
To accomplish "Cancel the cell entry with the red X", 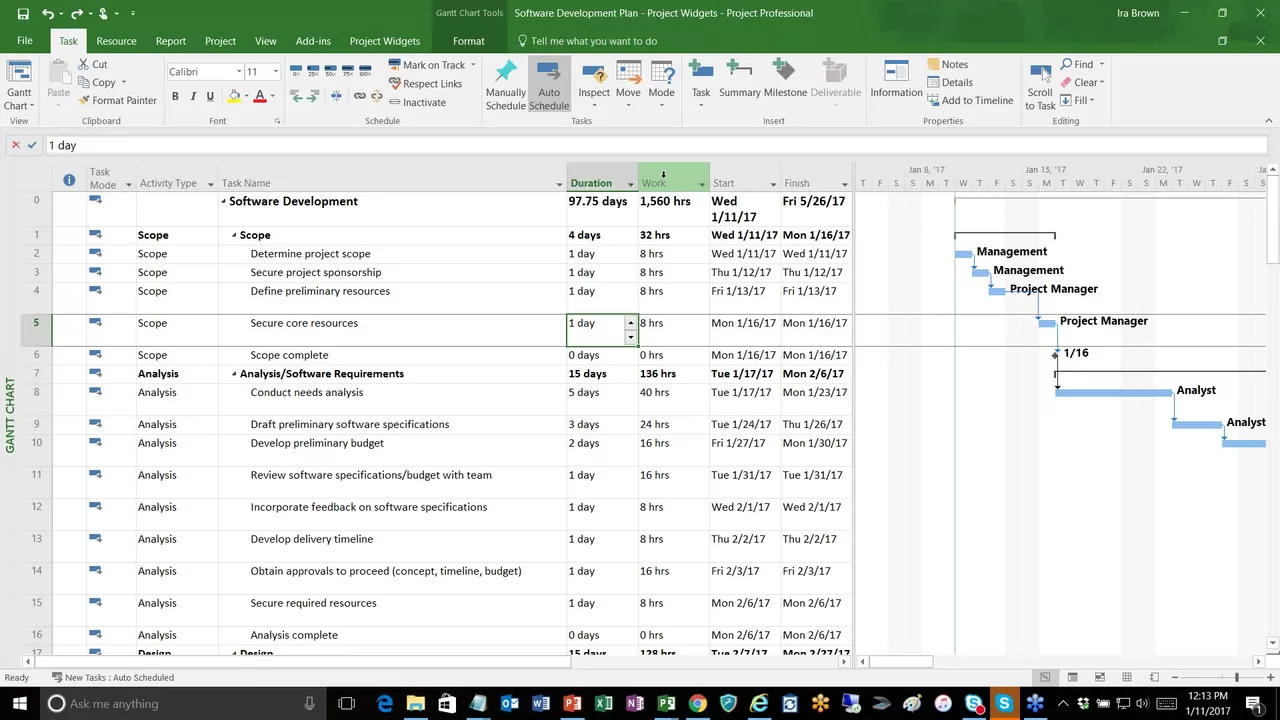I will pos(15,145).
